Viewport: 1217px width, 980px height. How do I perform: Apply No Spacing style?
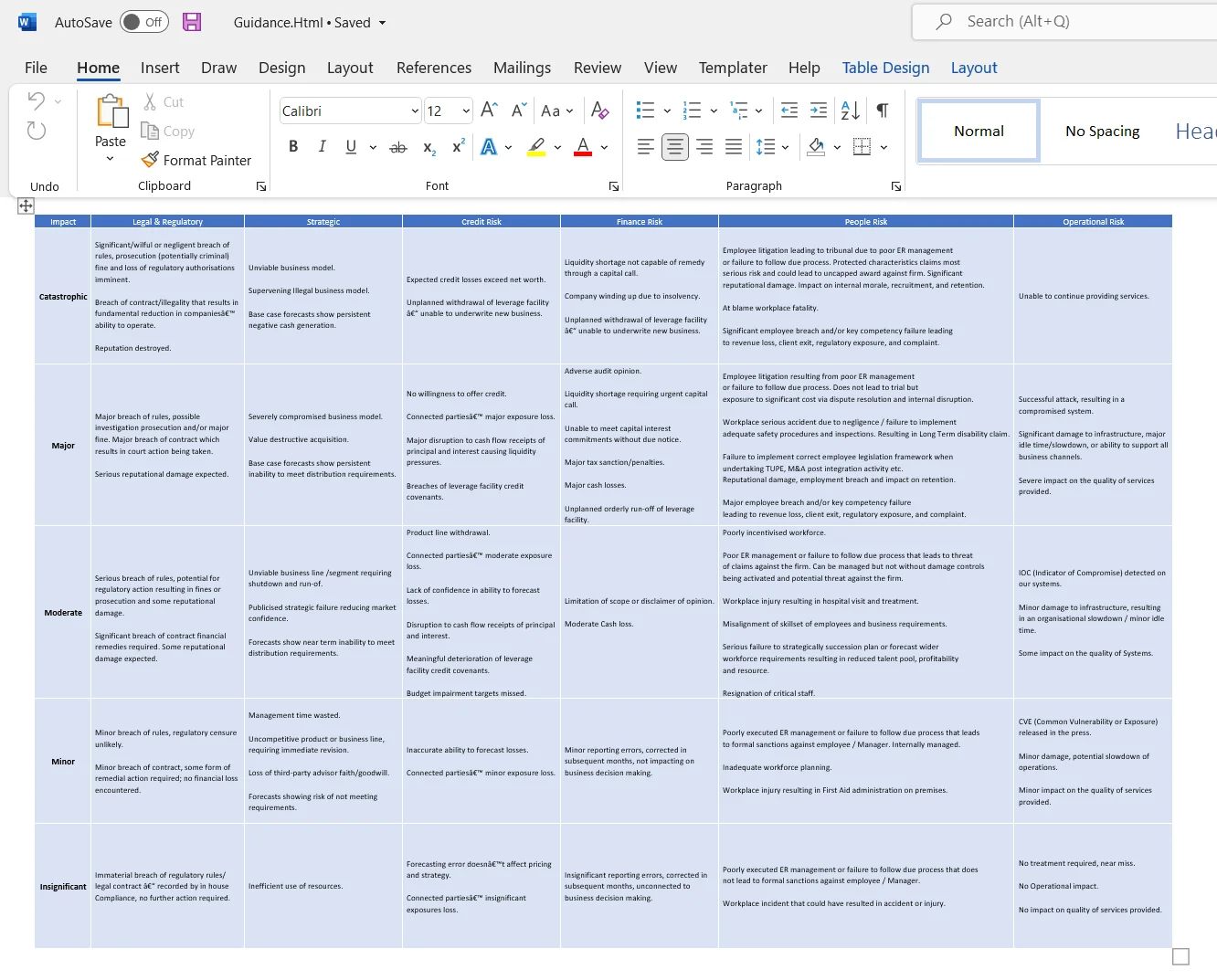(1102, 131)
